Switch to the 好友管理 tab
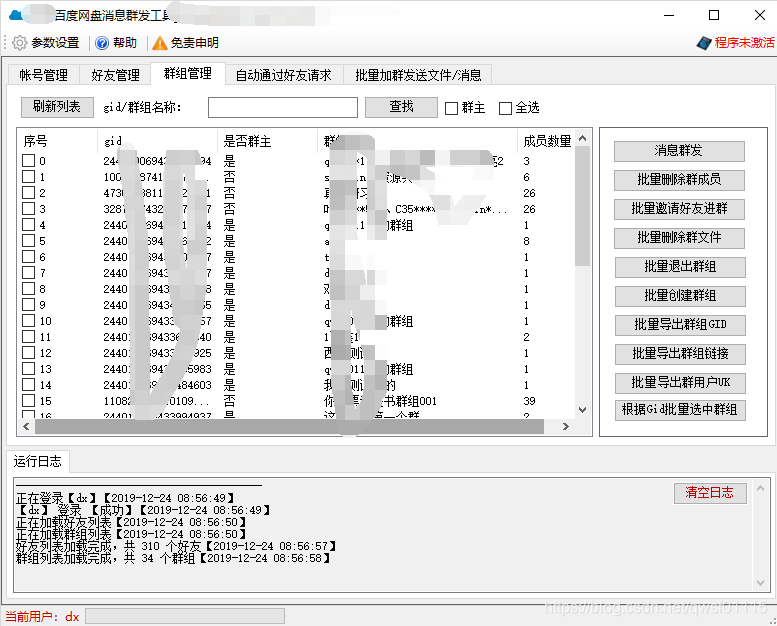This screenshot has width=777, height=626. 115,75
